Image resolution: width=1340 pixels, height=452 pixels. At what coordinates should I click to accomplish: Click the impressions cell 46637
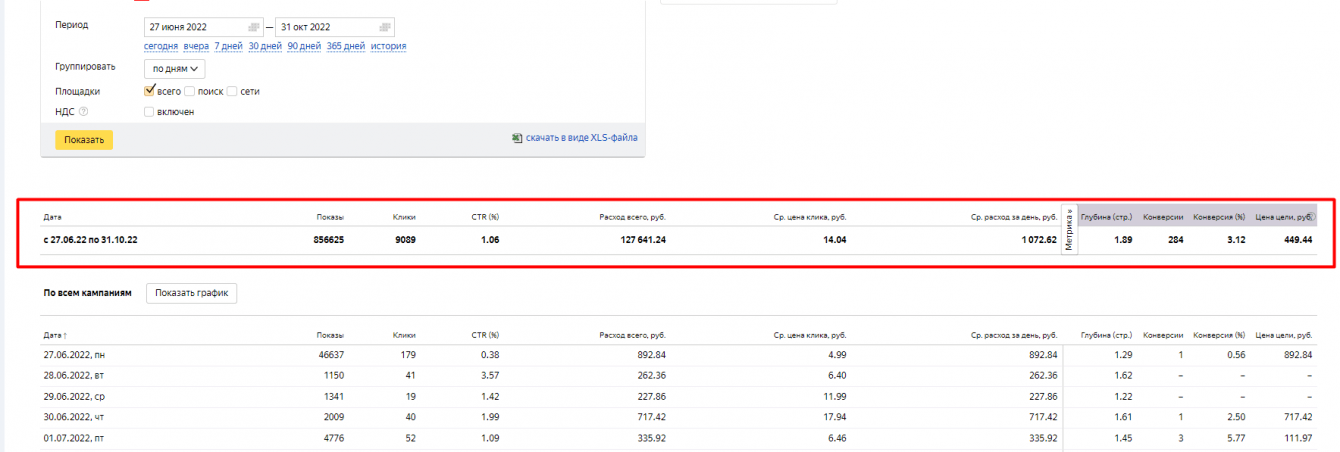[x=331, y=355]
